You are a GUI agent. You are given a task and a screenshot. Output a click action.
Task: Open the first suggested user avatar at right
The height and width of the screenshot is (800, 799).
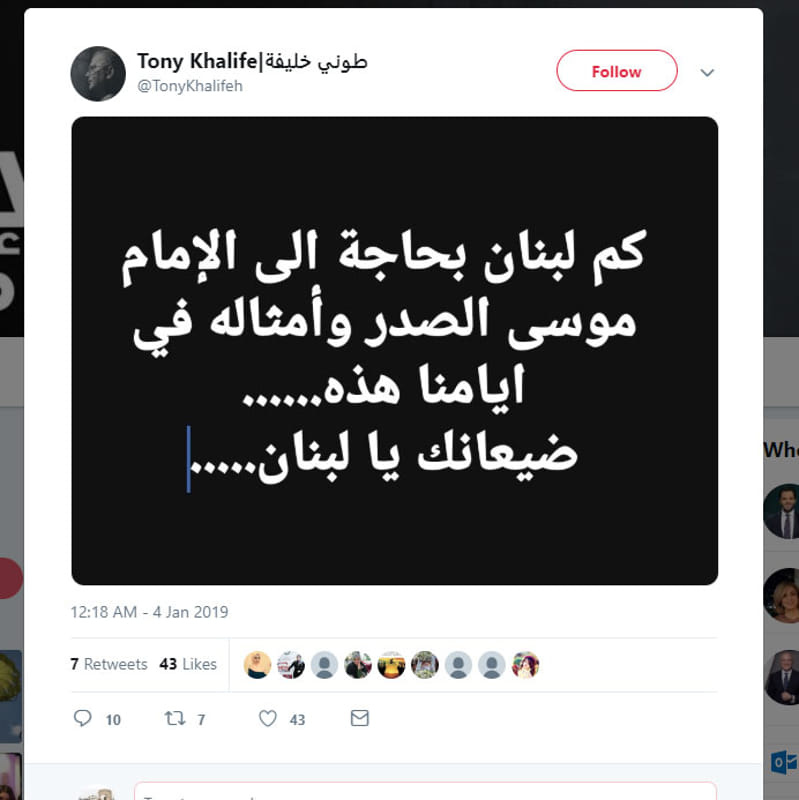pyautogui.click(x=782, y=511)
